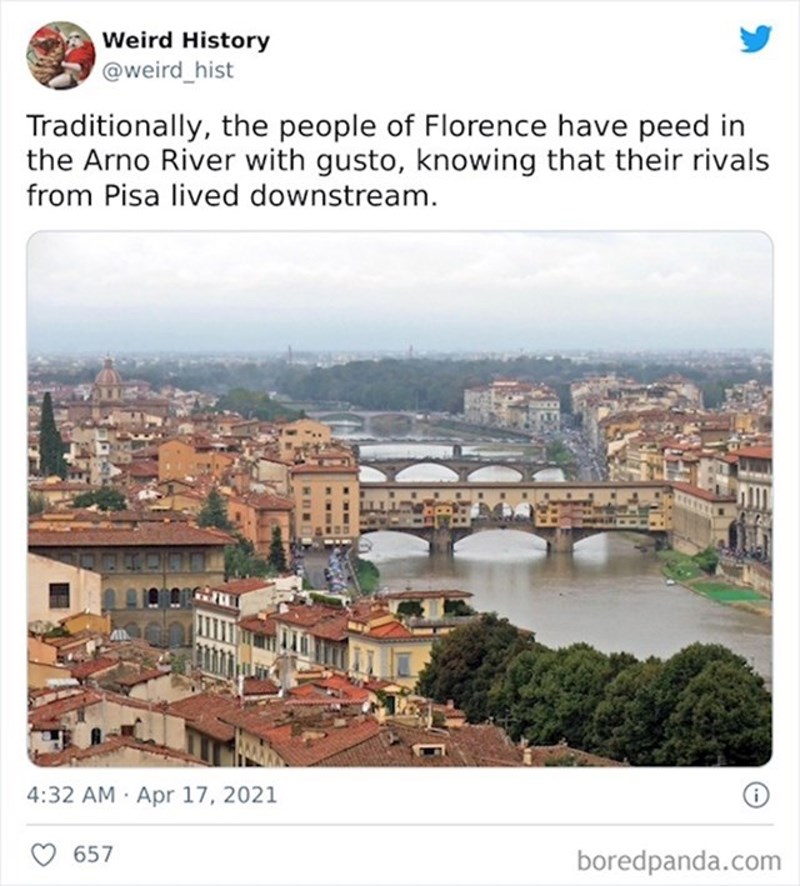Click the Twitter bird logo
Image resolution: width=800 pixels, height=886 pixels.
point(755,39)
